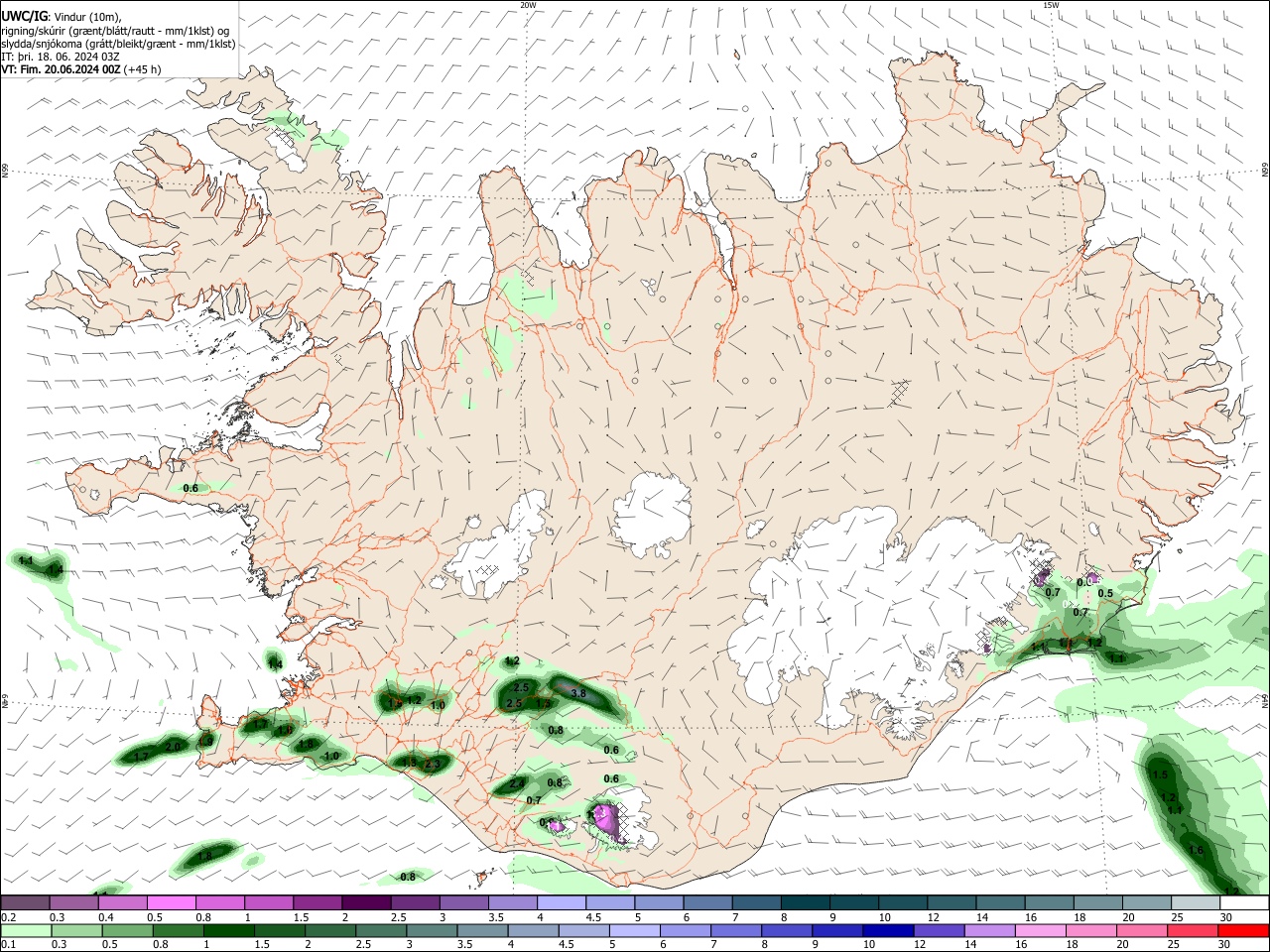Click the '3.8' precipitation value on the map
The image size is (1270, 952).
(579, 693)
